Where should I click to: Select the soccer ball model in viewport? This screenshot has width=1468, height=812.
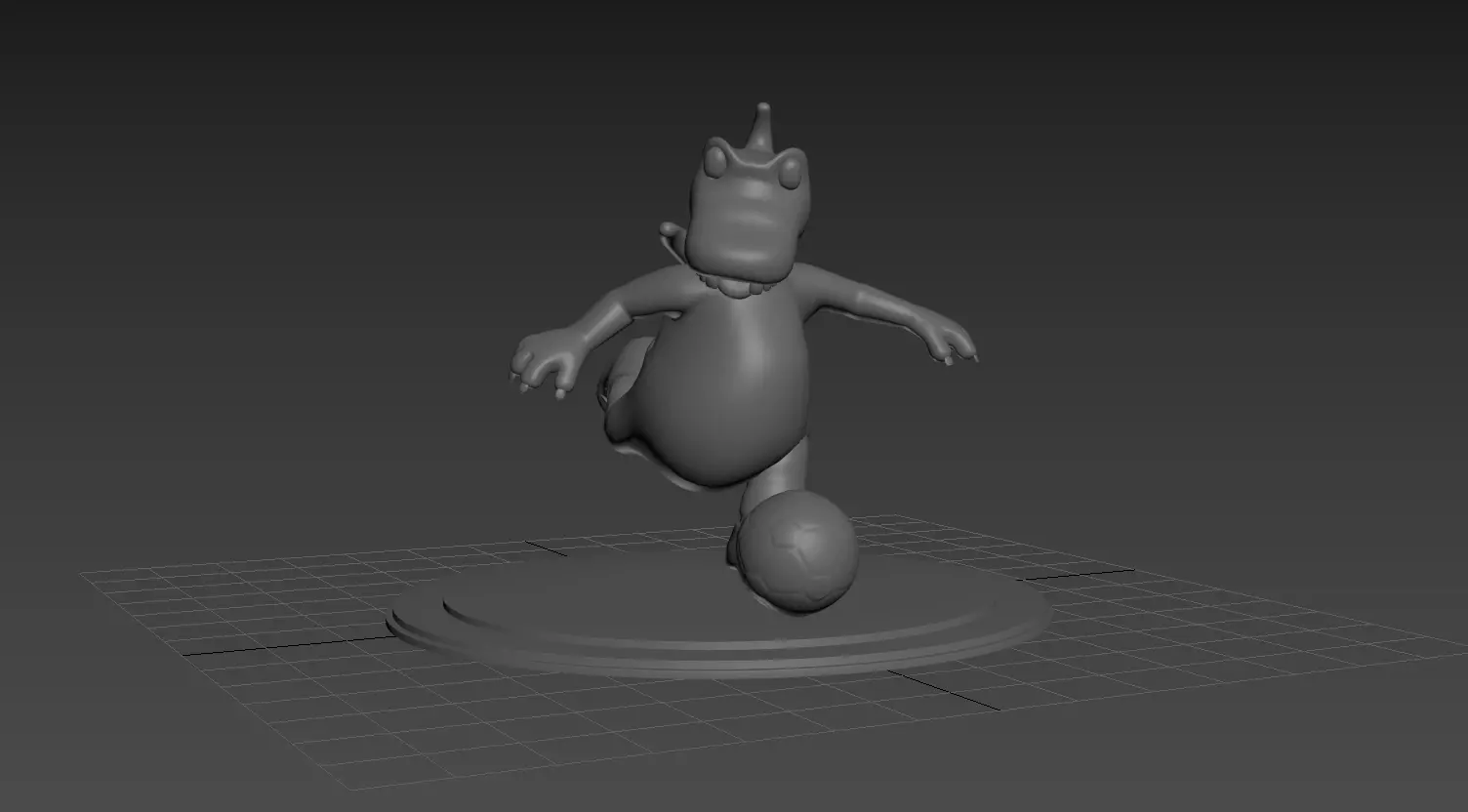pyautogui.click(x=799, y=551)
